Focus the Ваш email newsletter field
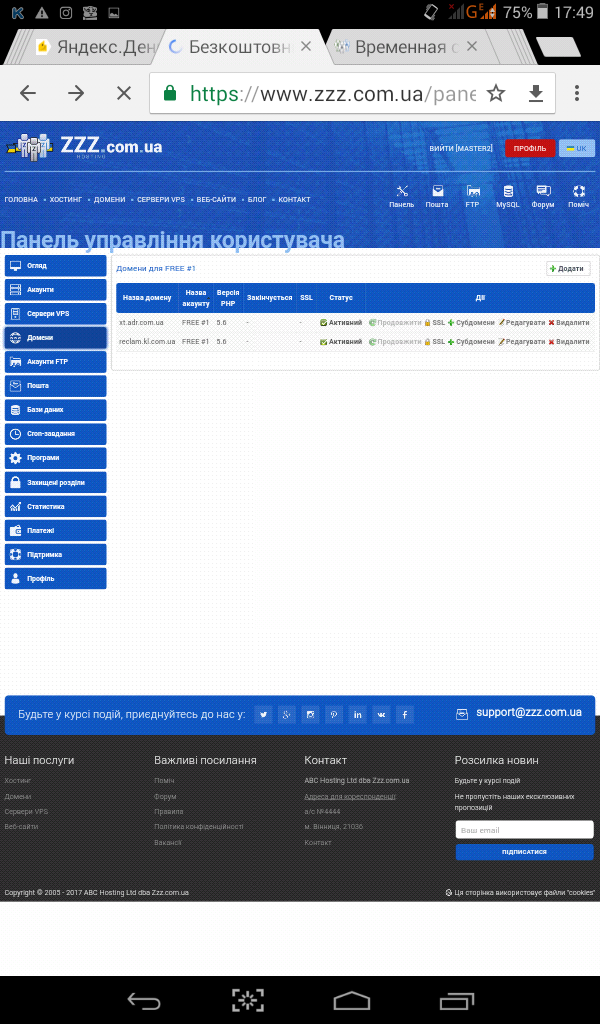This screenshot has width=600, height=1024. [524, 830]
